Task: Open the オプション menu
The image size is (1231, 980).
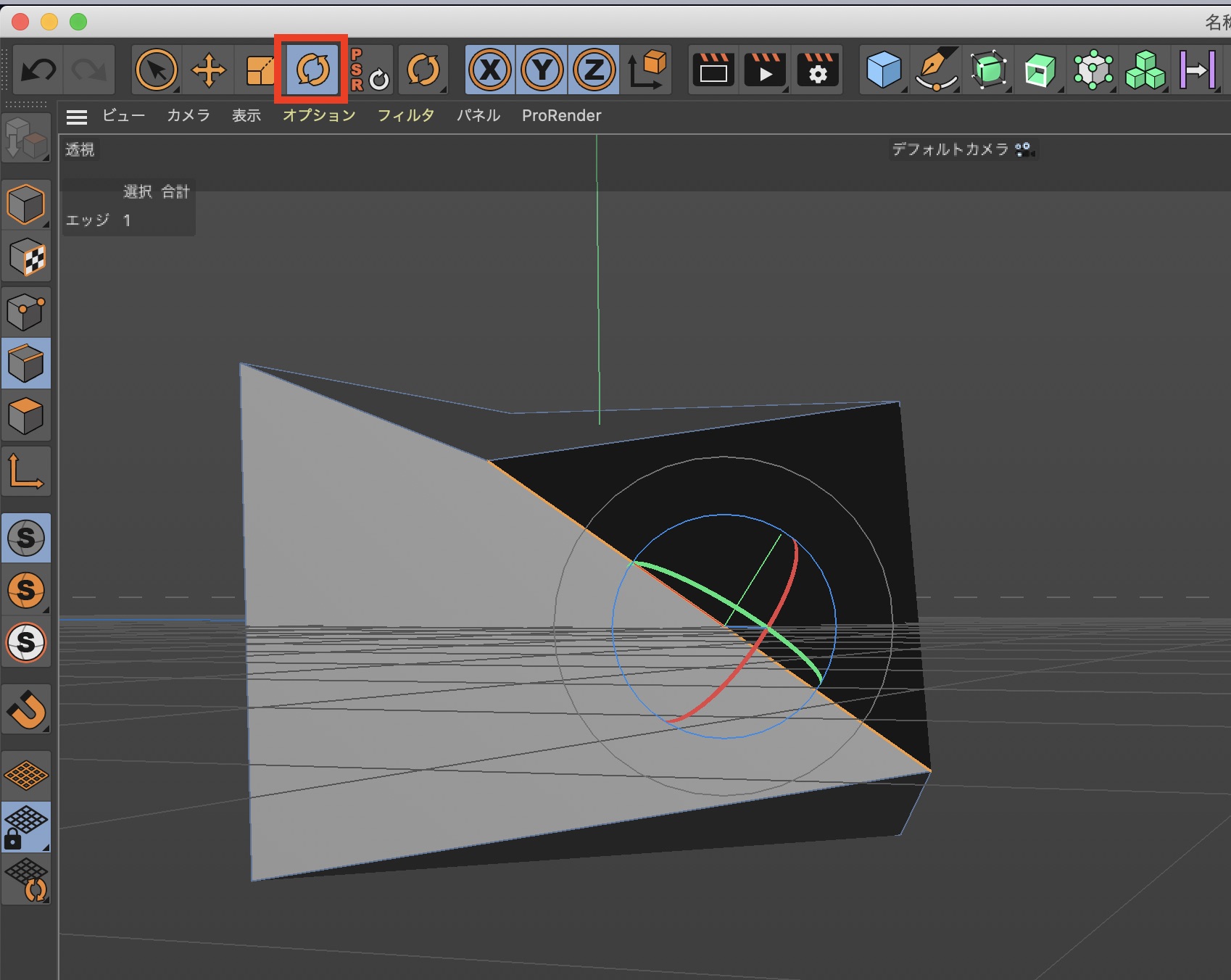Action: pyautogui.click(x=319, y=116)
